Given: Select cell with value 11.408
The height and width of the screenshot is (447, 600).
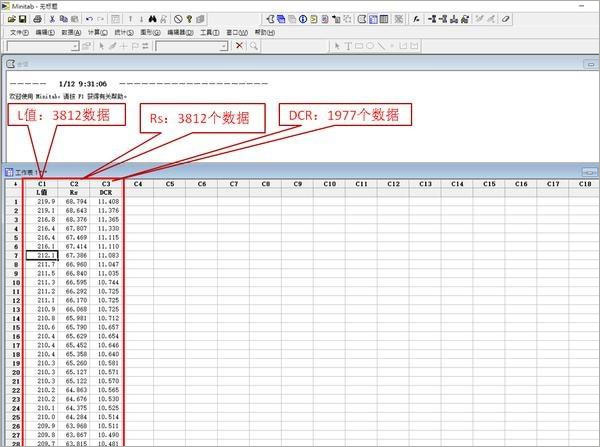Looking at the screenshot, I should [106, 201].
